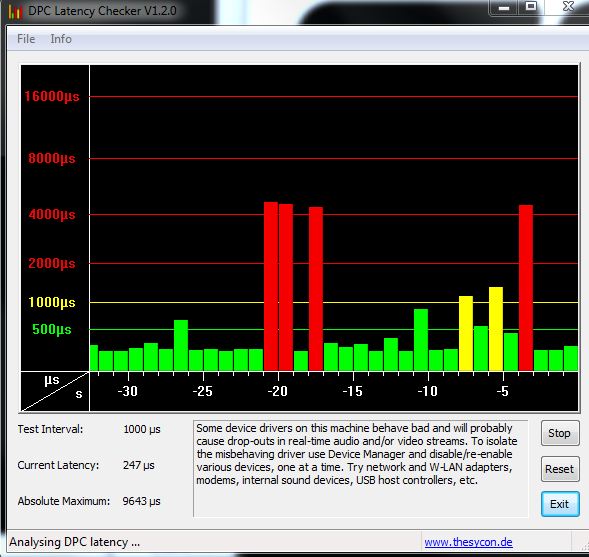Open the File menu
The height and width of the screenshot is (557, 589).
coord(26,39)
